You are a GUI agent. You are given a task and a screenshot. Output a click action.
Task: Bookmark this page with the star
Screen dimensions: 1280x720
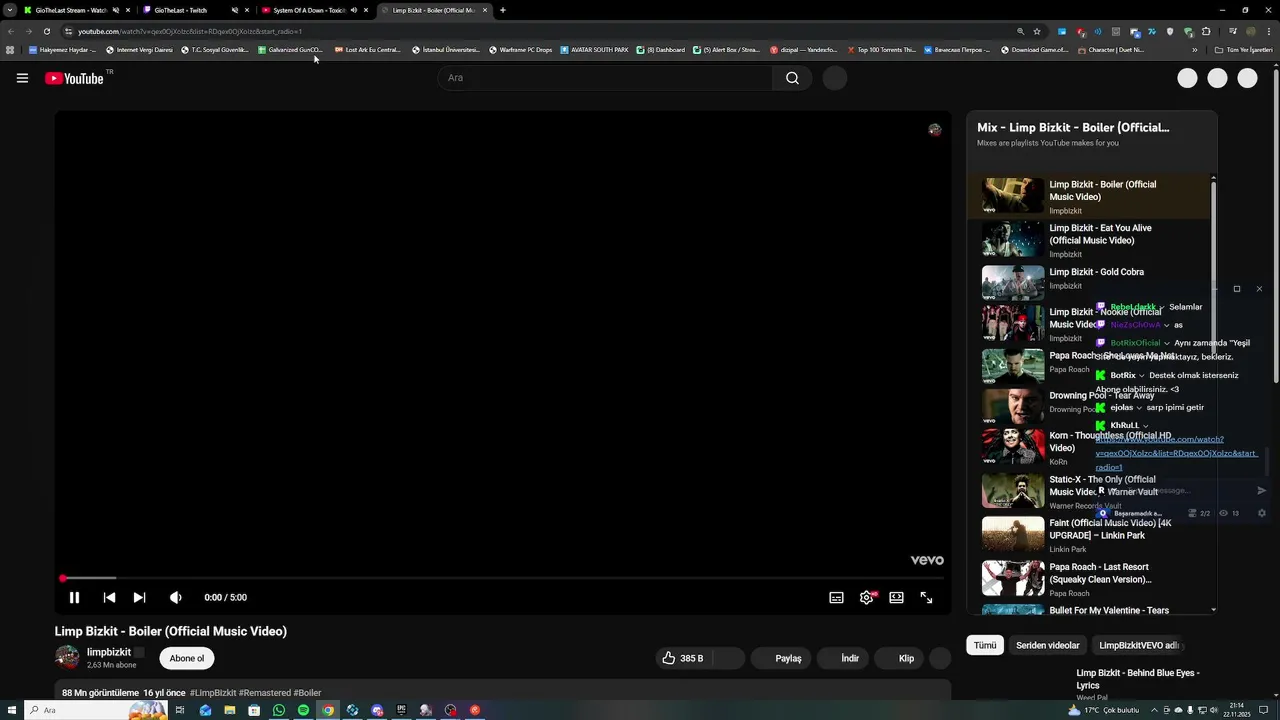coord(1037,31)
